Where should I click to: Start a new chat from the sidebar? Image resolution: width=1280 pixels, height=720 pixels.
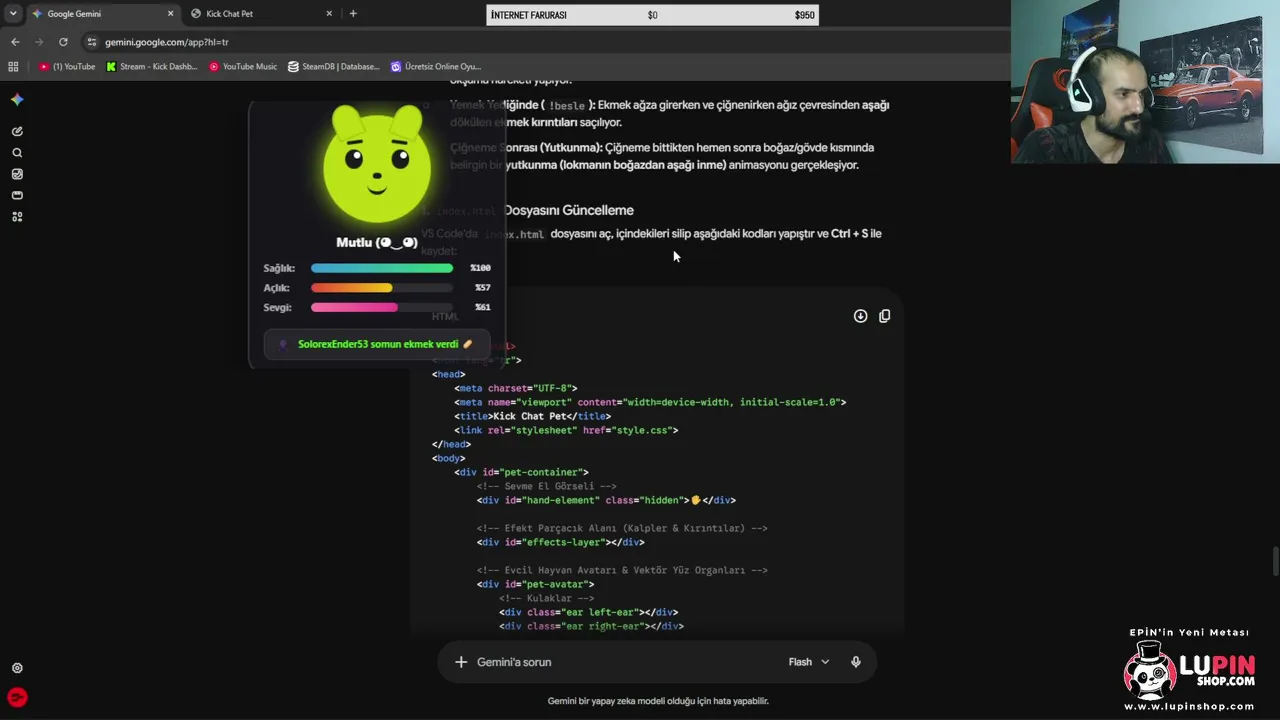(17, 131)
